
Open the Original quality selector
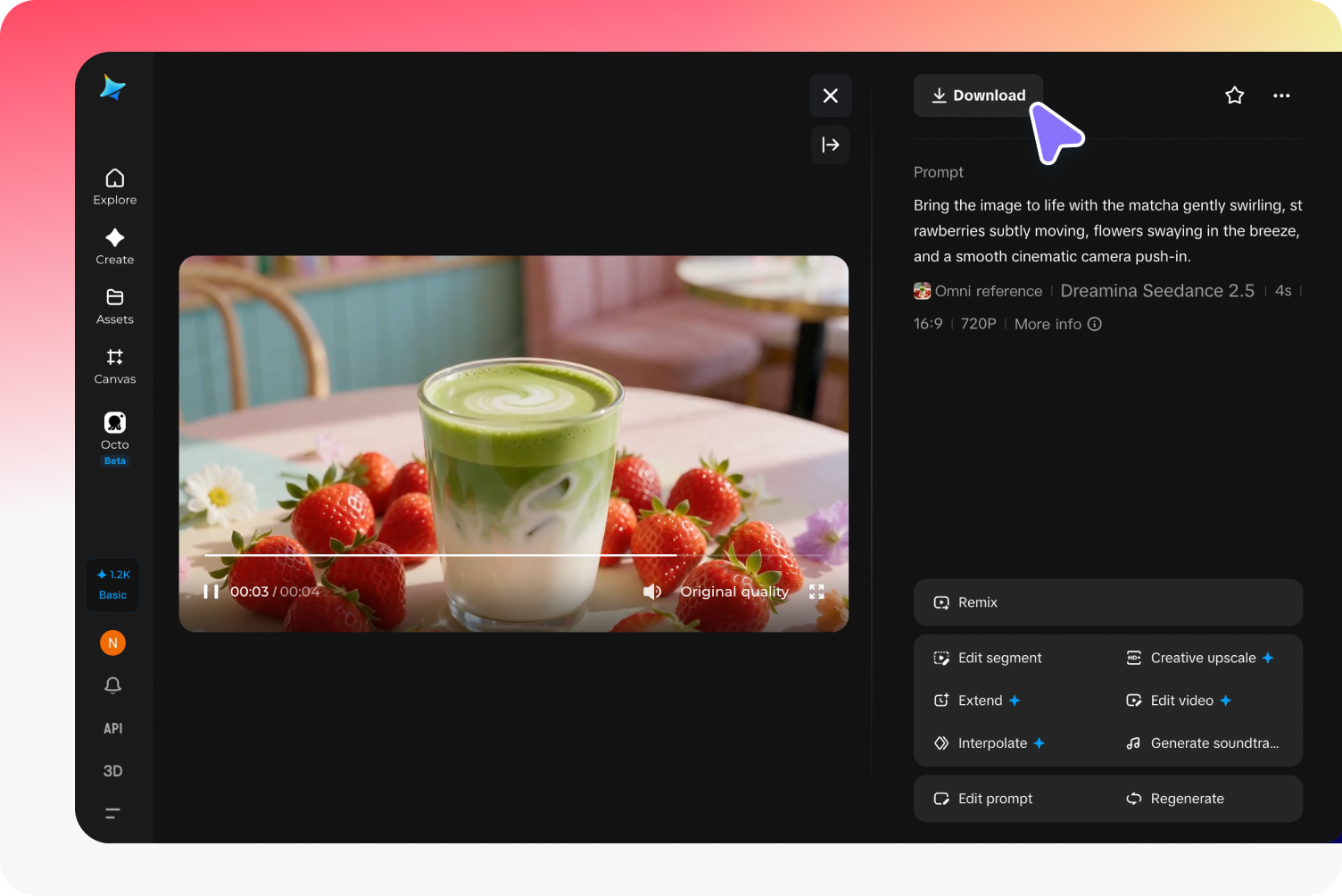[x=734, y=592]
